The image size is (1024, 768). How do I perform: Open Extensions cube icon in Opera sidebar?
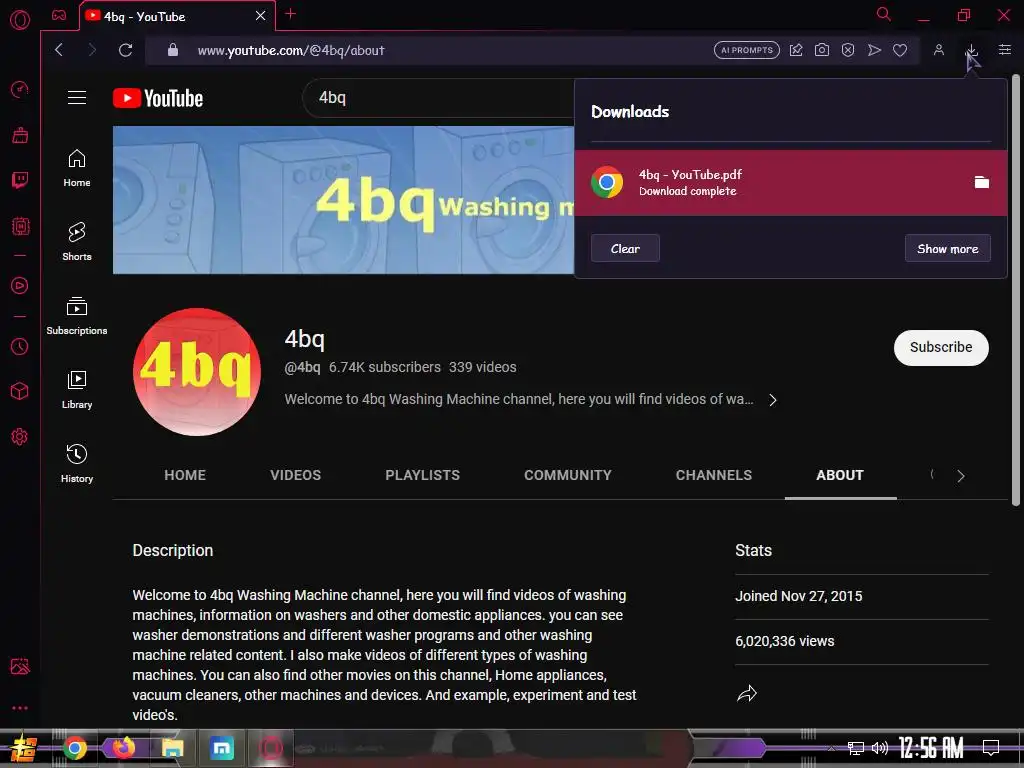point(20,391)
